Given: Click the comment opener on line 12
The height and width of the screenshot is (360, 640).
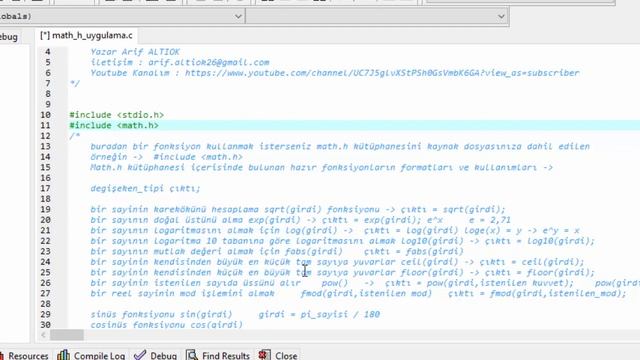Looking at the screenshot, I should (x=75, y=136).
